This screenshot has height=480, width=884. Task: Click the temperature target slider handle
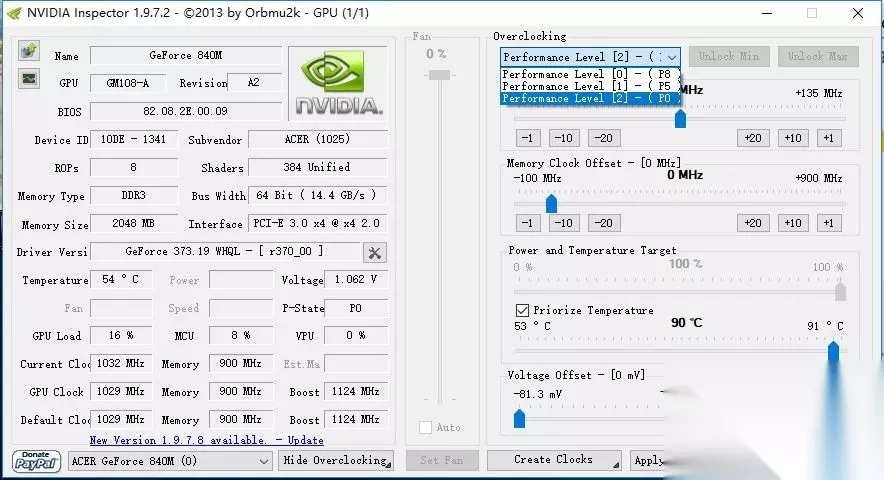click(x=833, y=351)
